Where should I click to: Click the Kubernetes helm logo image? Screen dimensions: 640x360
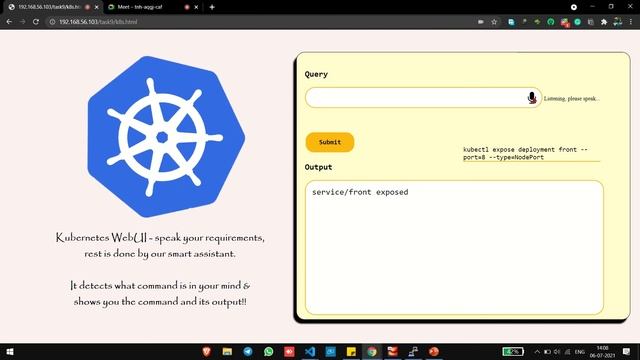[166, 137]
